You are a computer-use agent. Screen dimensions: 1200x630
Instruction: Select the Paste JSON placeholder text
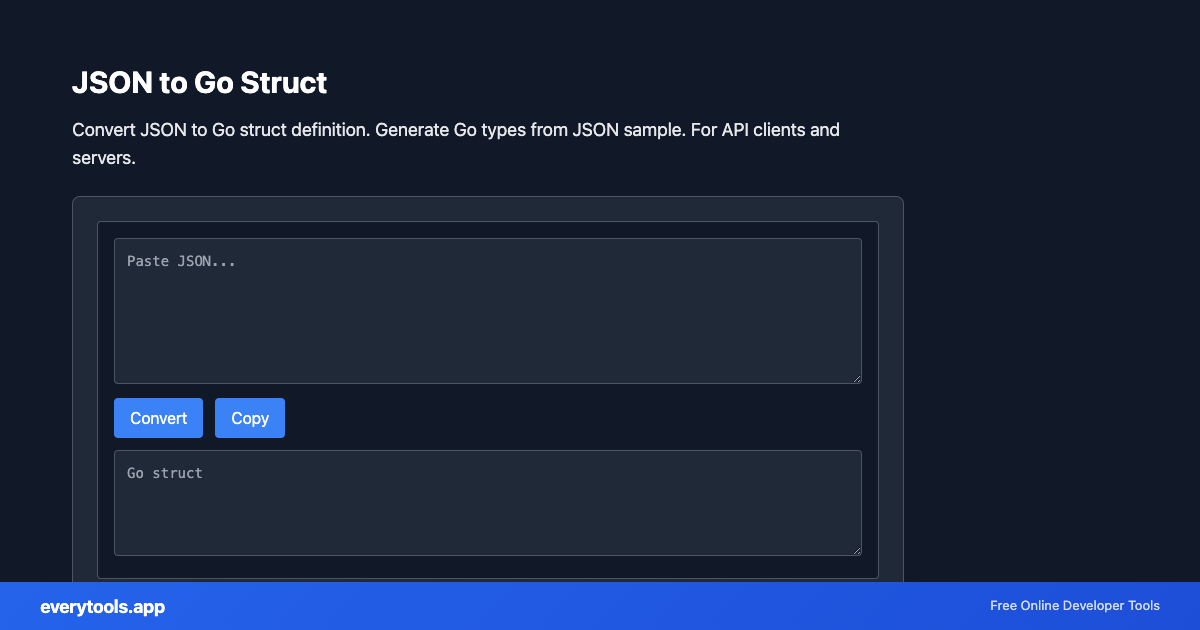(x=180, y=261)
